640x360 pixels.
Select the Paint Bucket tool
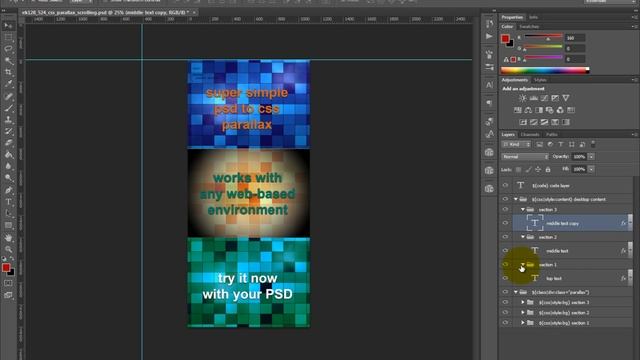(8, 155)
